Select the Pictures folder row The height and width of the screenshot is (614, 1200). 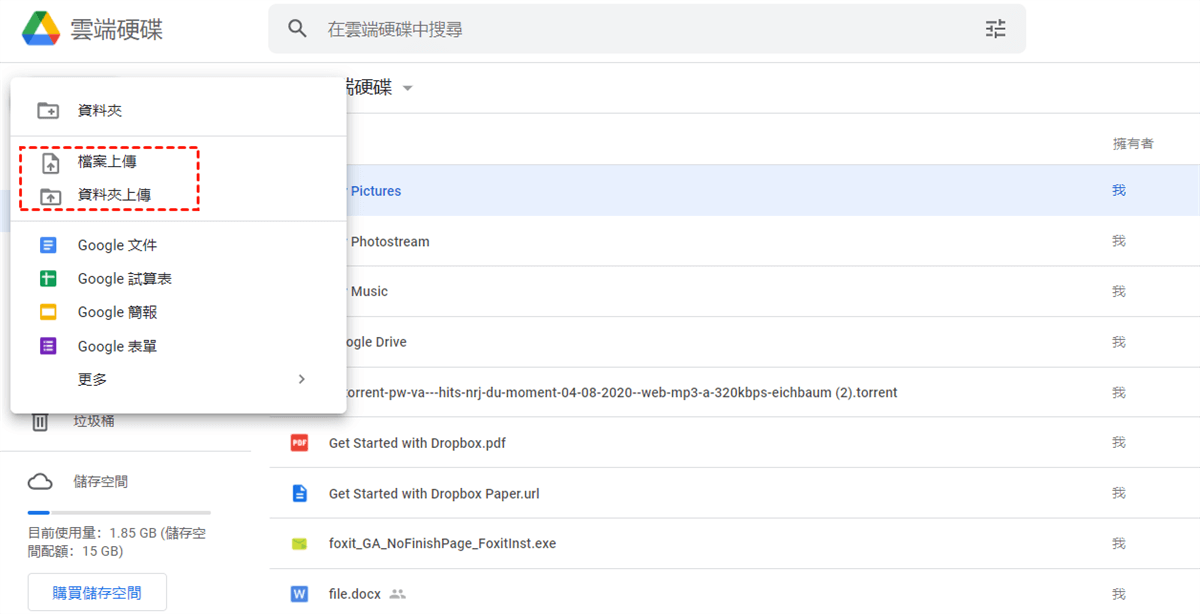pyautogui.click(x=735, y=191)
